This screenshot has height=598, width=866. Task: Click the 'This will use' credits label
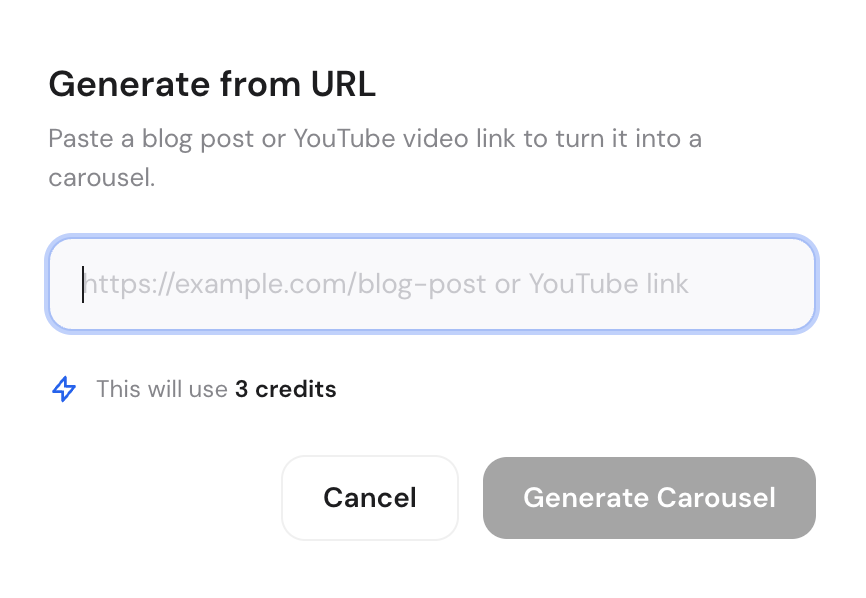pyautogui.click(x=162, y=389)
